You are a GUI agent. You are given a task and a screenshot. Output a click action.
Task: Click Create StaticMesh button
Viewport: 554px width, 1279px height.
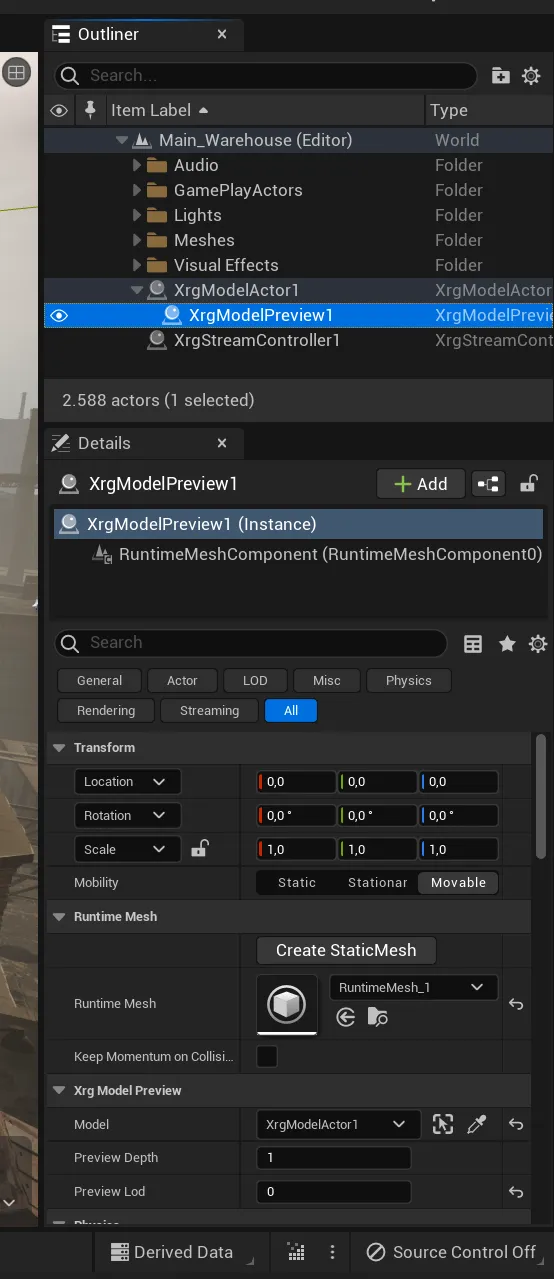(346, 950)
